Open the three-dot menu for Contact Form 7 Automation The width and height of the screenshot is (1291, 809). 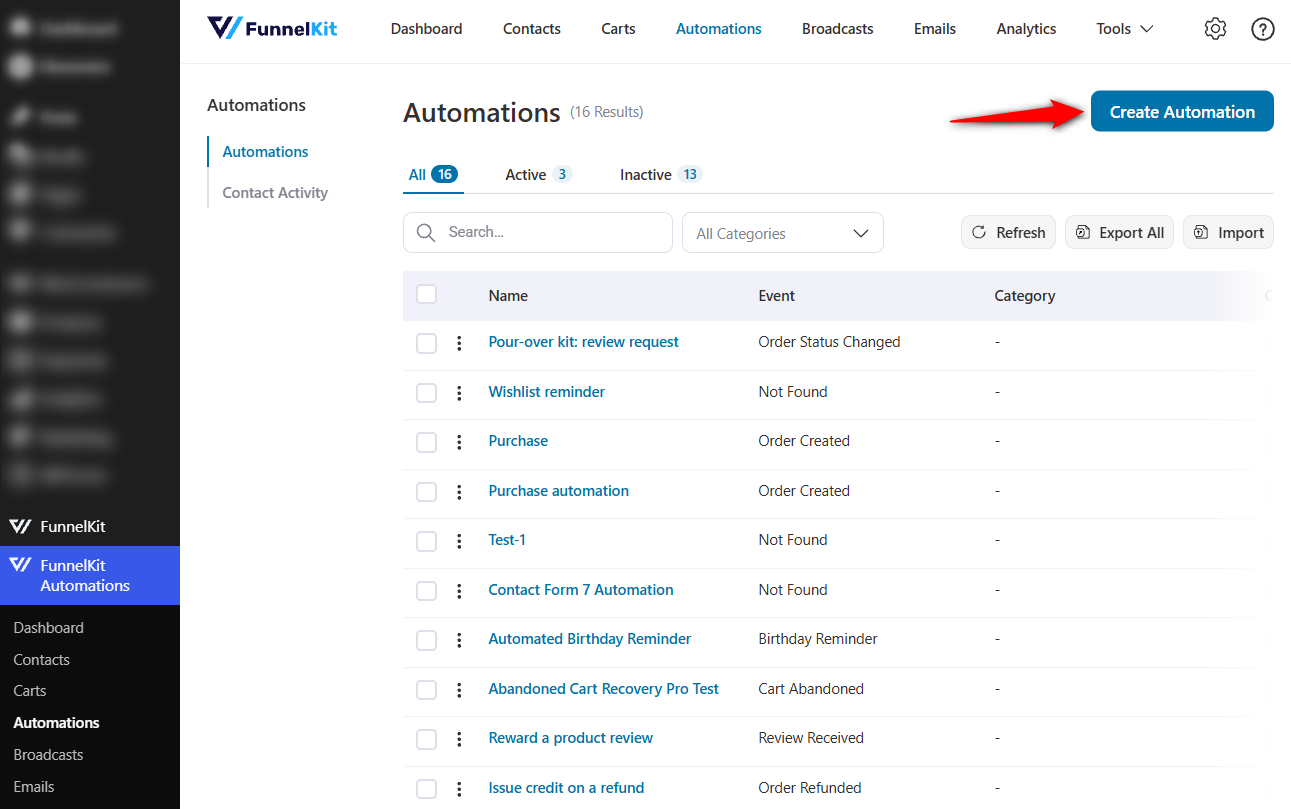(459, 591)
